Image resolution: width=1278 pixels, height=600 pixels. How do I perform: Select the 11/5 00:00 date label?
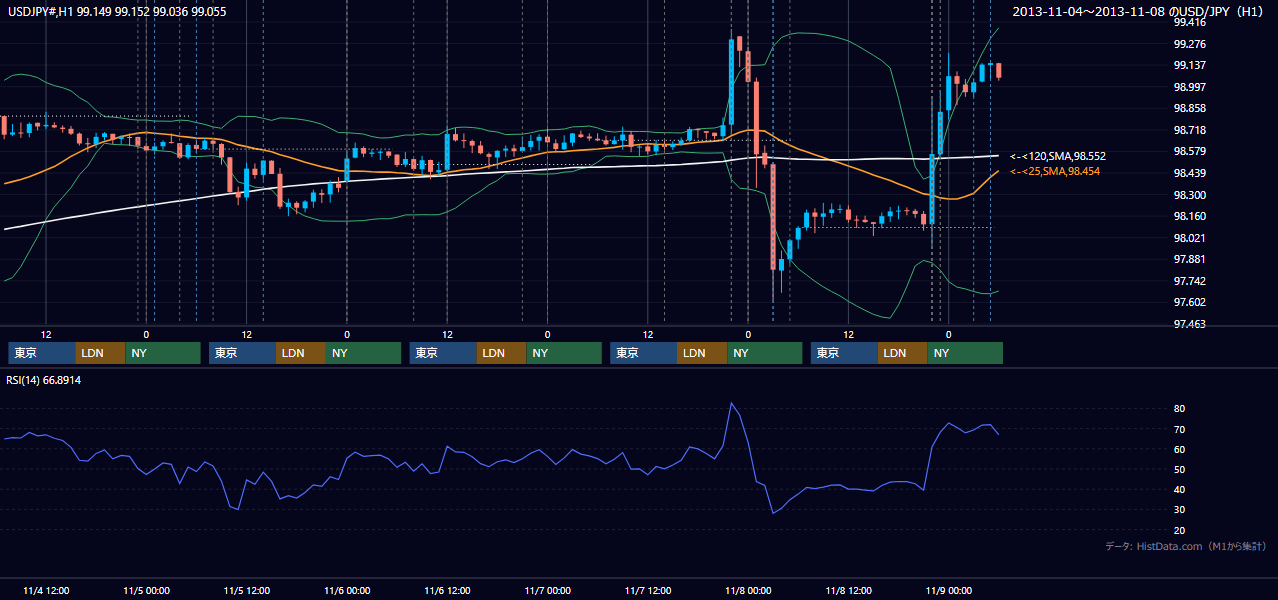[146, 591]
